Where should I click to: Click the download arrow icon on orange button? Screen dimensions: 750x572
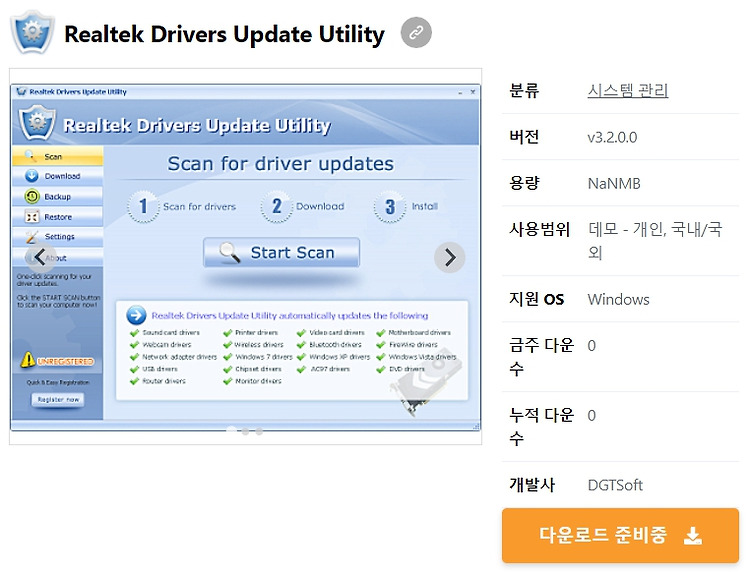click(693, 536)
